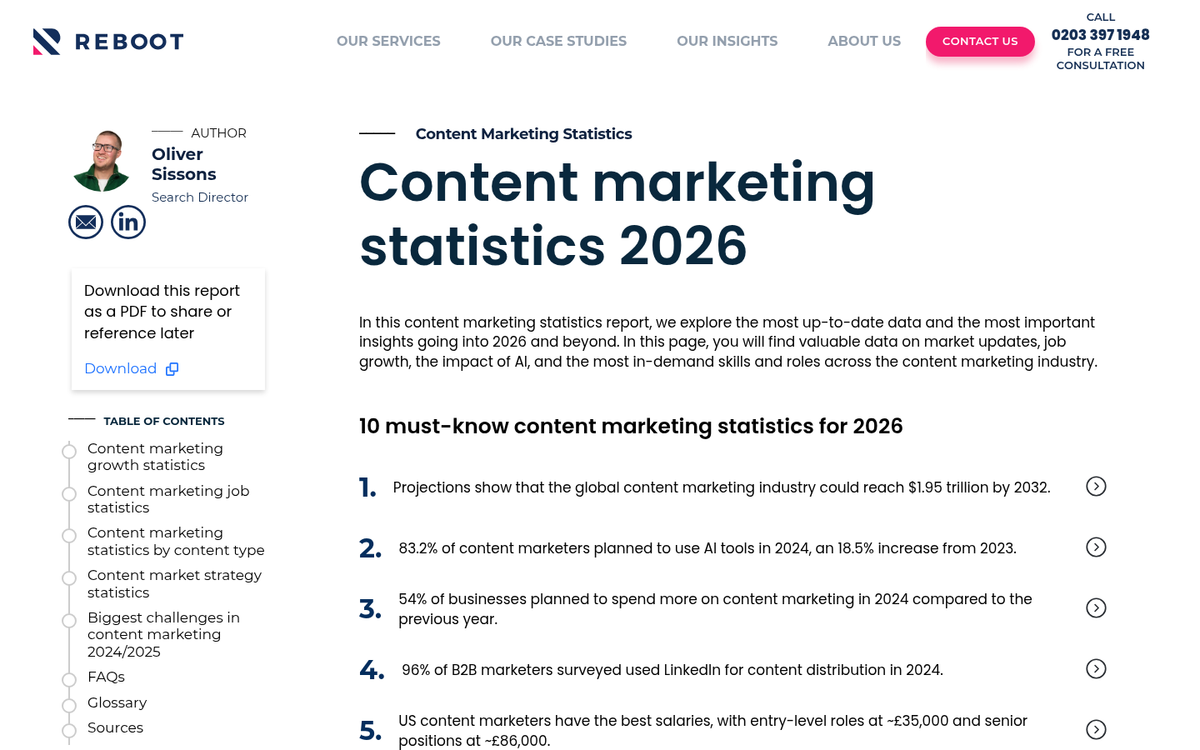Open the Our Services menu
This screenshot has width=1200, height=750.
click(x=388, y=41)
